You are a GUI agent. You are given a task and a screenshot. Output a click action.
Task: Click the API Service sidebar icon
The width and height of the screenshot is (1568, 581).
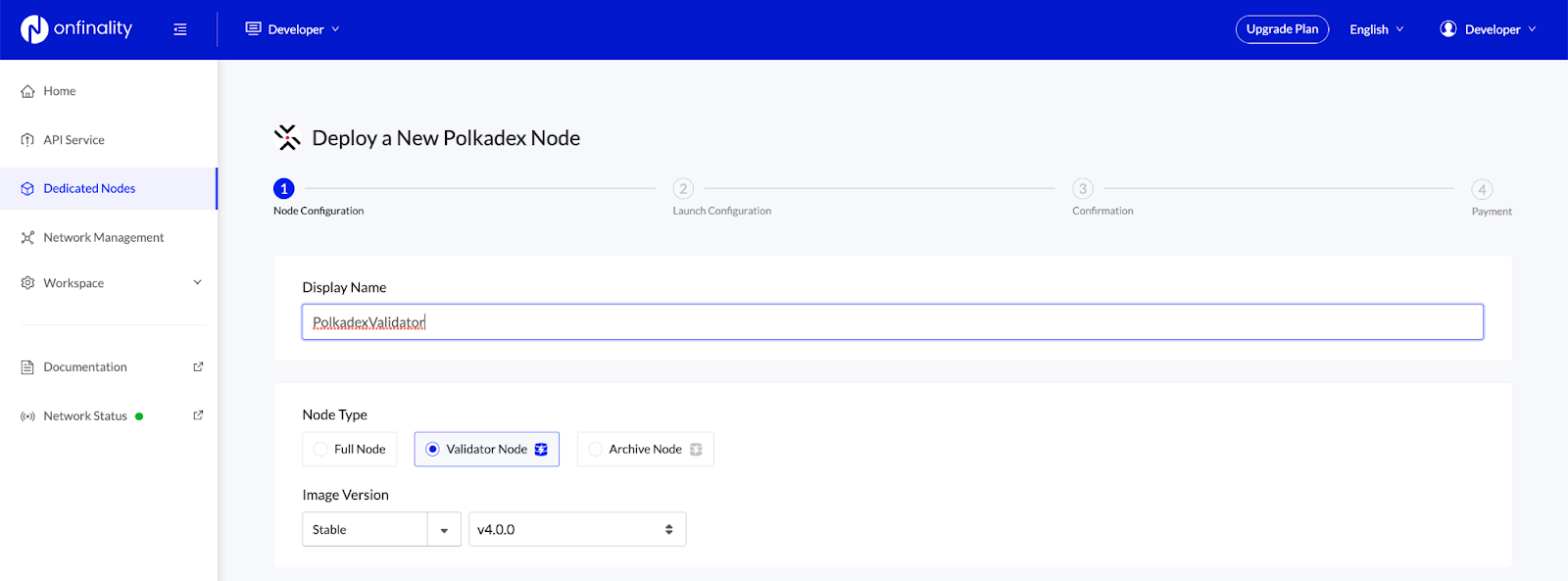click(27, 140)
